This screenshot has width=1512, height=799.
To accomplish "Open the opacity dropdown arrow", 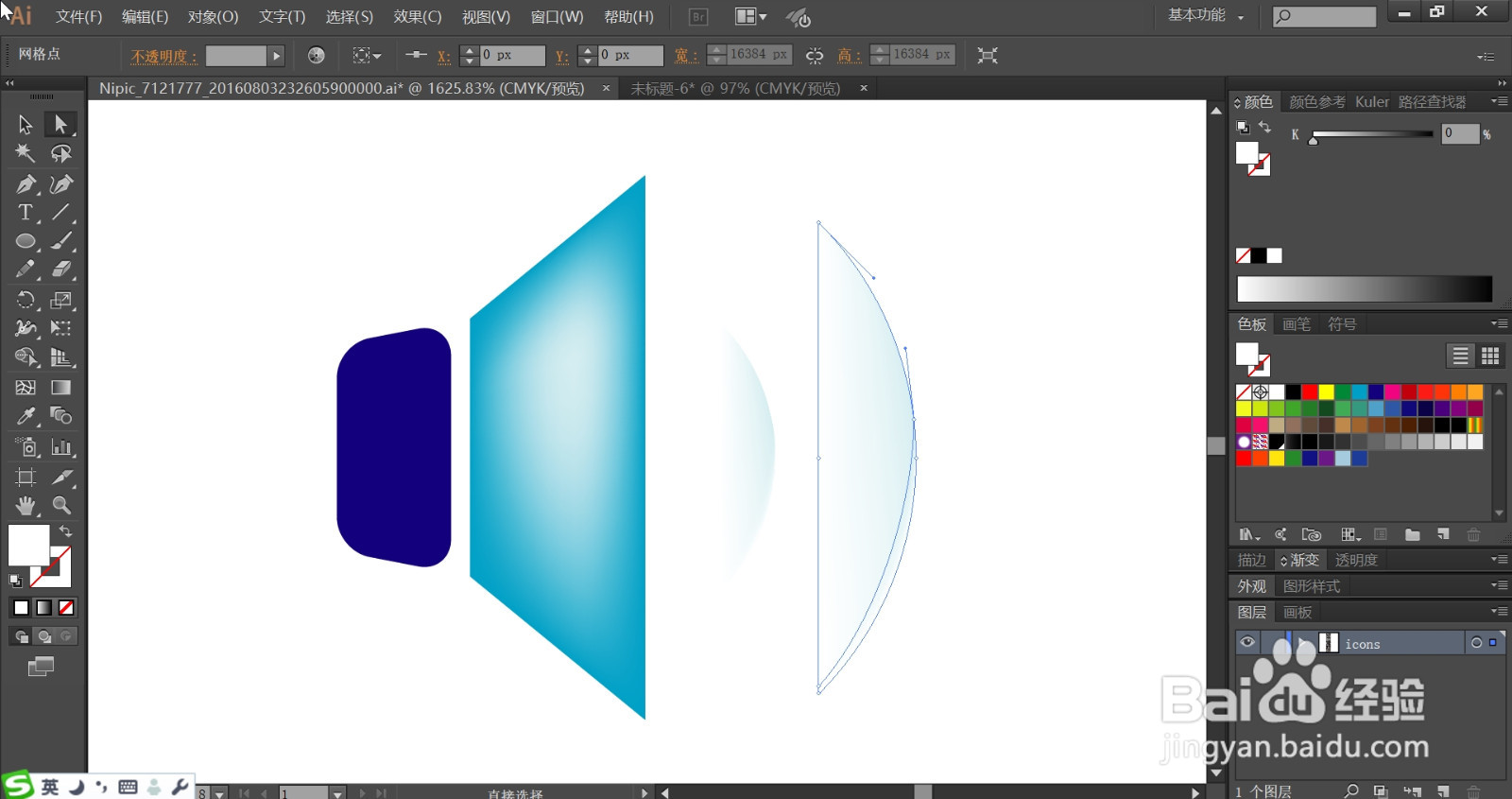I will click(276, 56).
